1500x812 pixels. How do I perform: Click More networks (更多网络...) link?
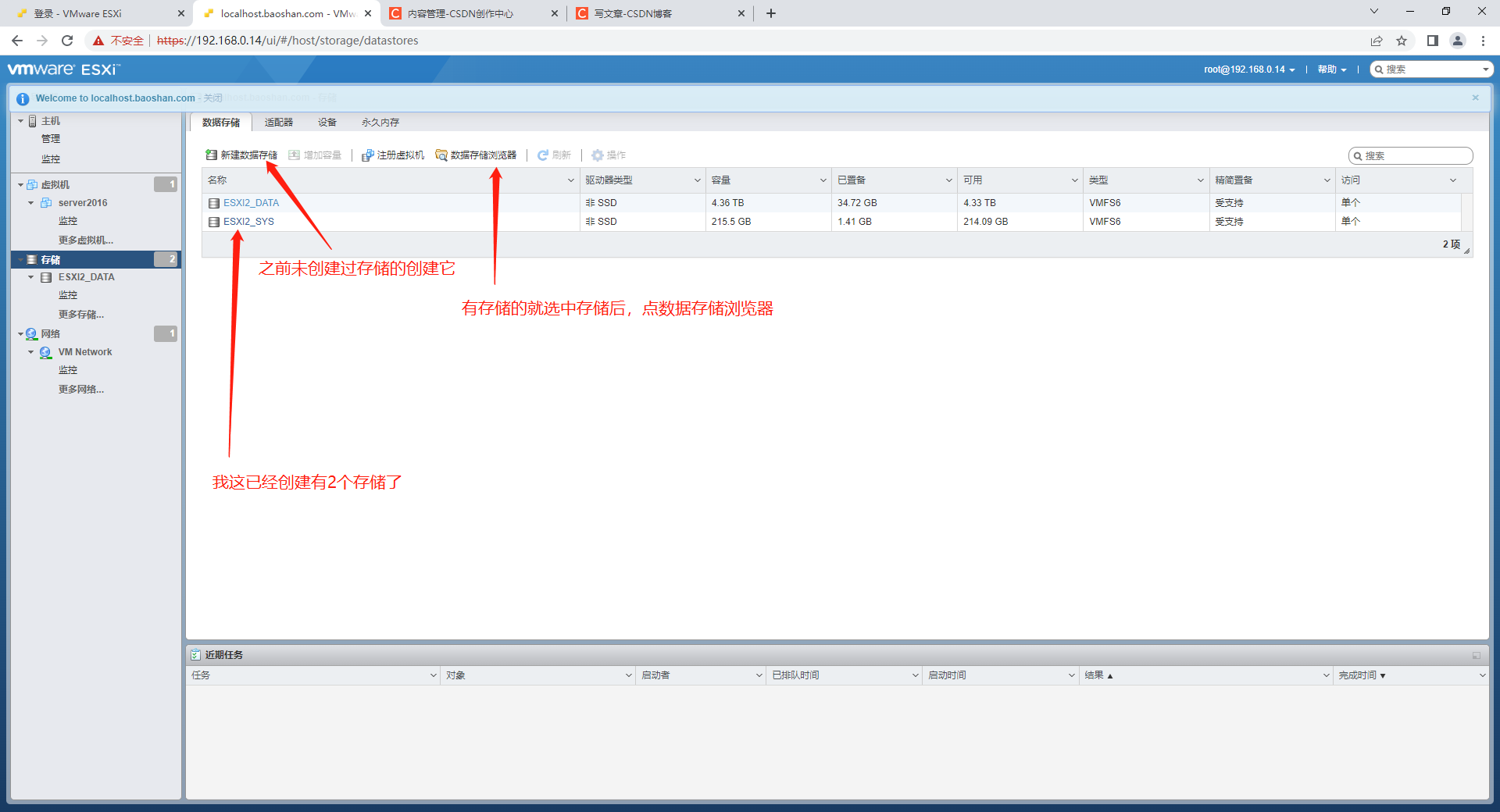81,390
